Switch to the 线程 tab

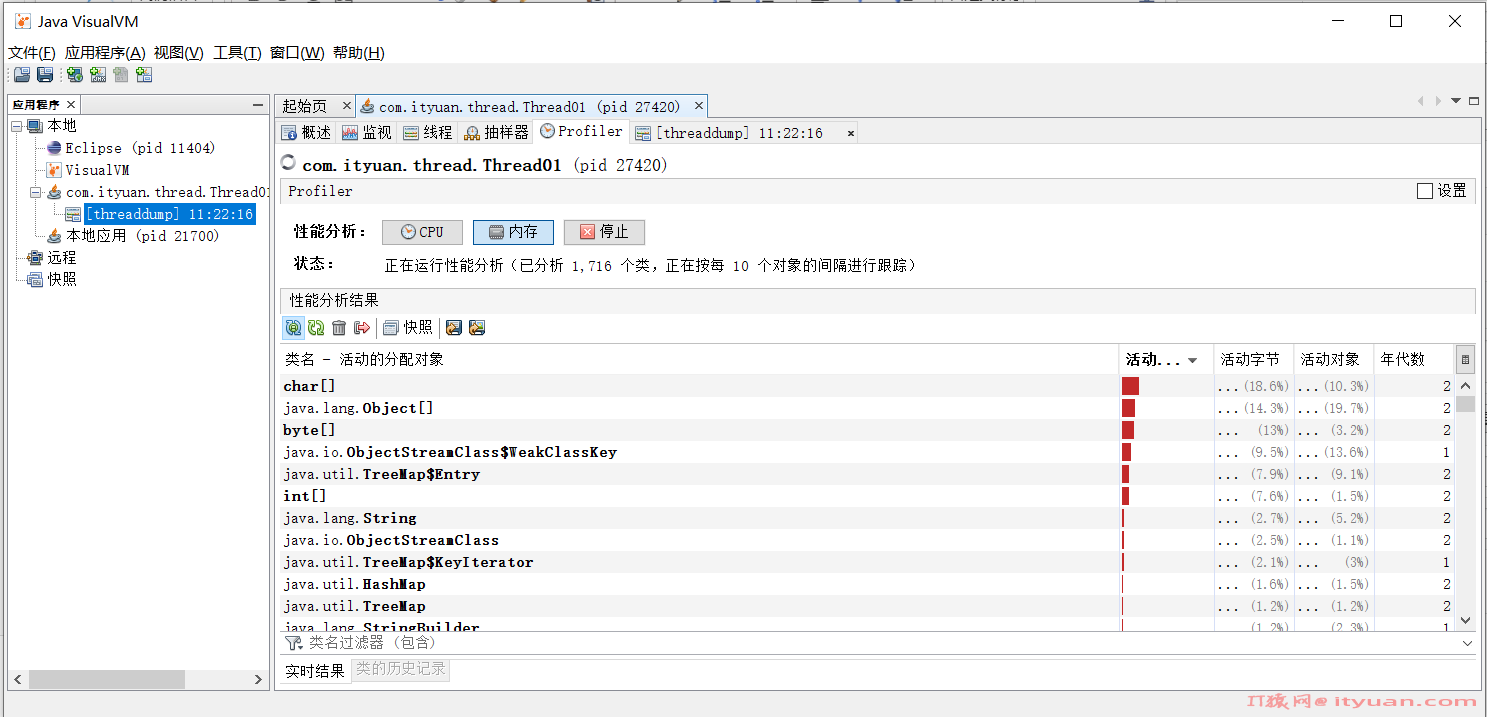428,133
